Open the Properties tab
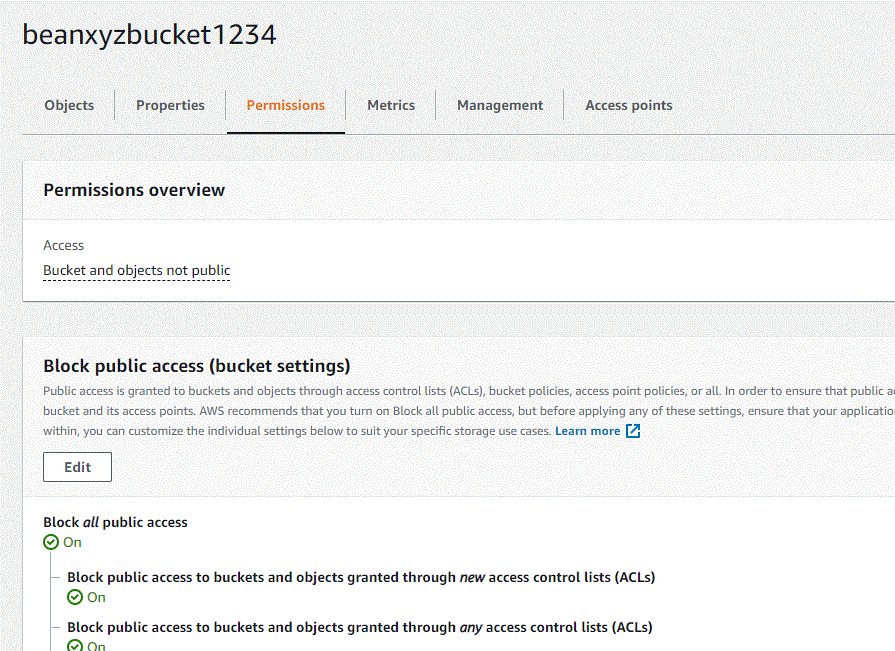Viewport: 895px width, 651px height. (170, 105)
